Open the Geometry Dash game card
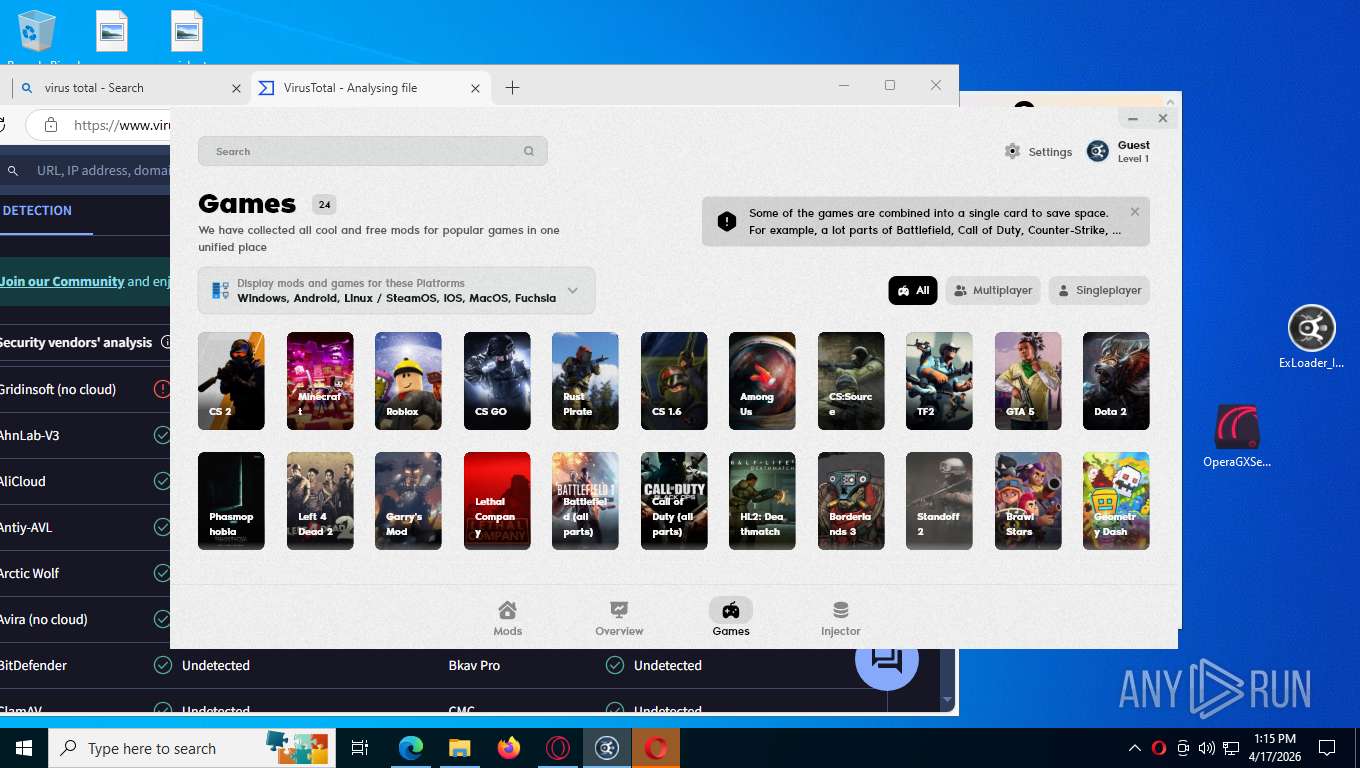Viewport: 1360px width, 768px height. click(x=1116, y=501)
